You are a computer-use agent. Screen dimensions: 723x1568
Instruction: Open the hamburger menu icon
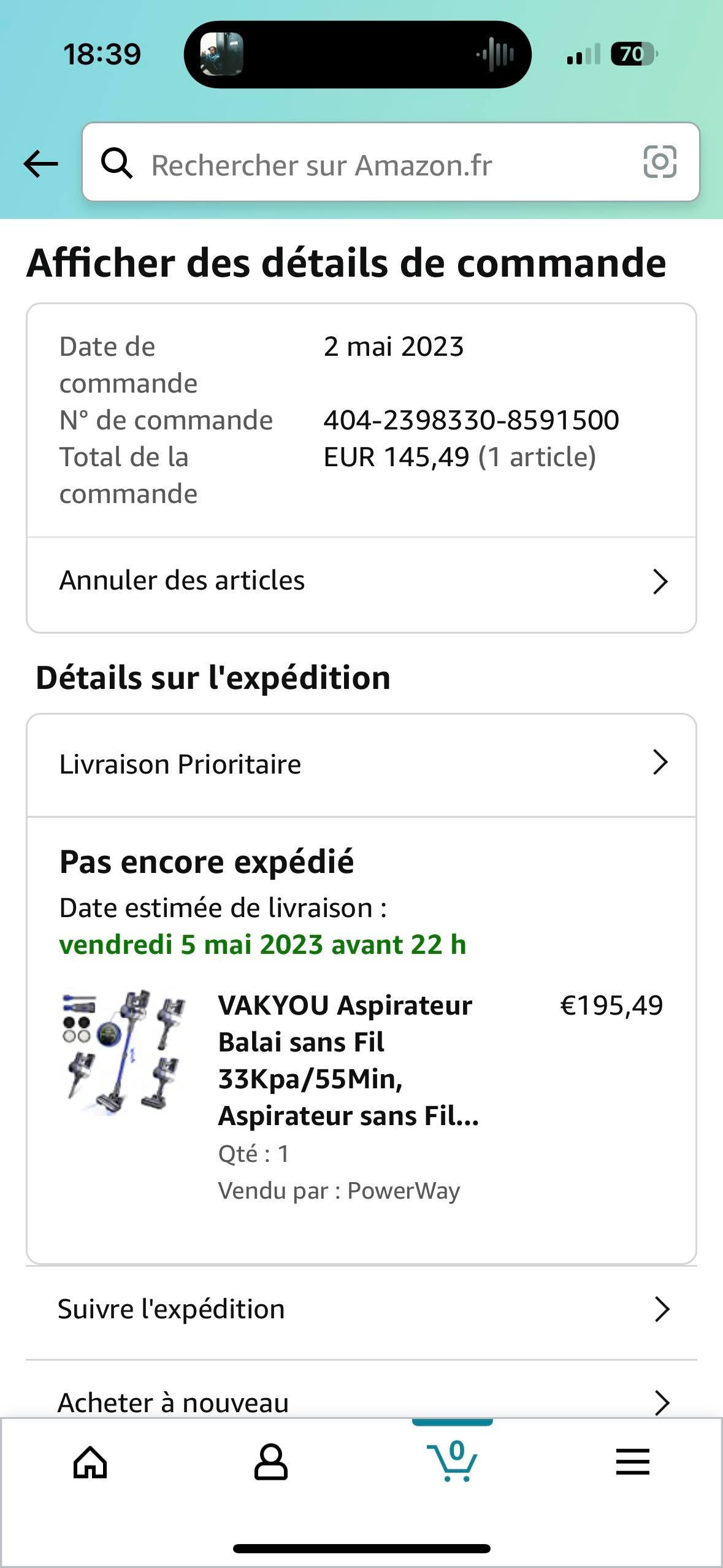[x=632, y=1462]
